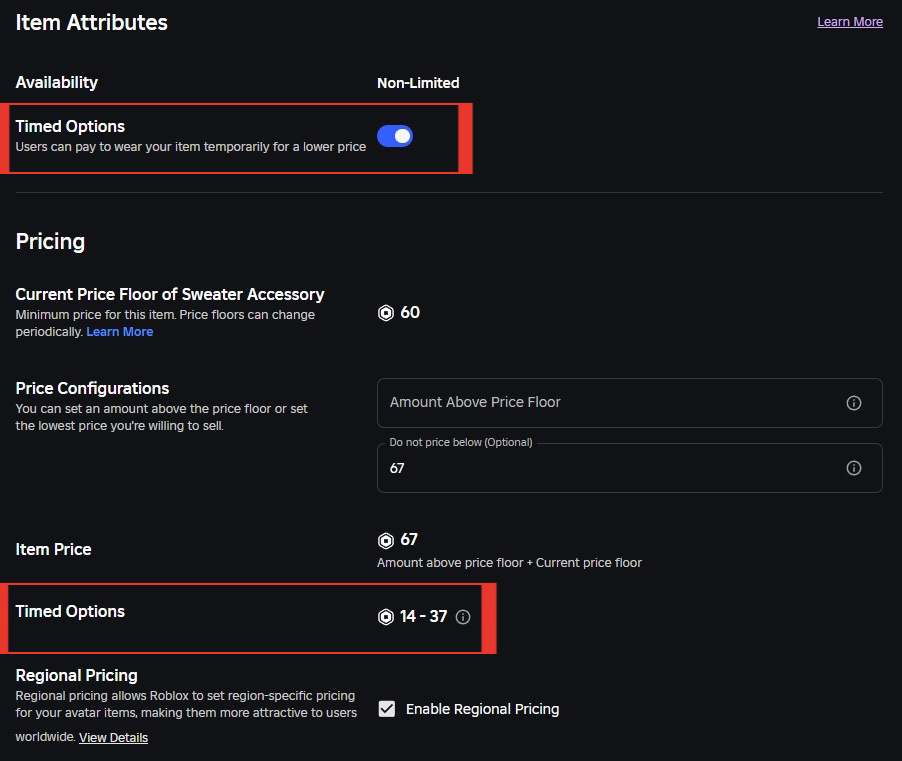Click the Enable Regional Pricing label text
This screenshot has width=902, height=761.
coord(482,709)
